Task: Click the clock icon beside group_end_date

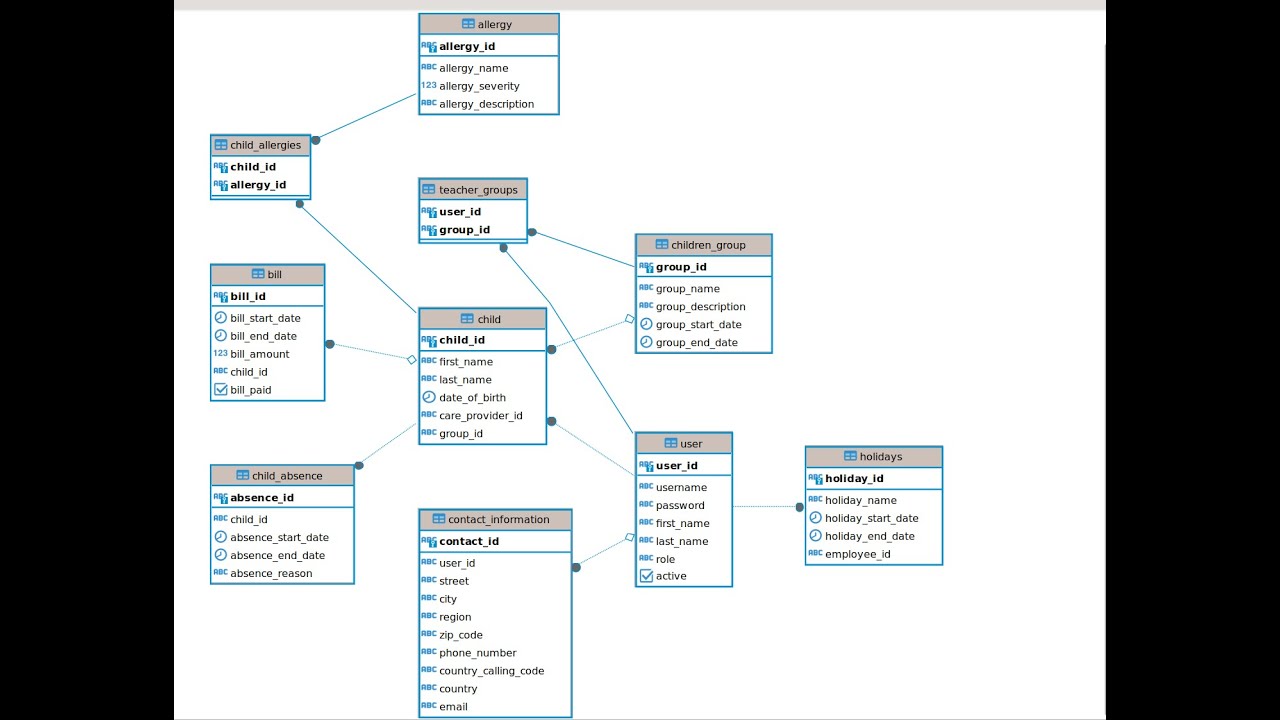Action: 646,342
